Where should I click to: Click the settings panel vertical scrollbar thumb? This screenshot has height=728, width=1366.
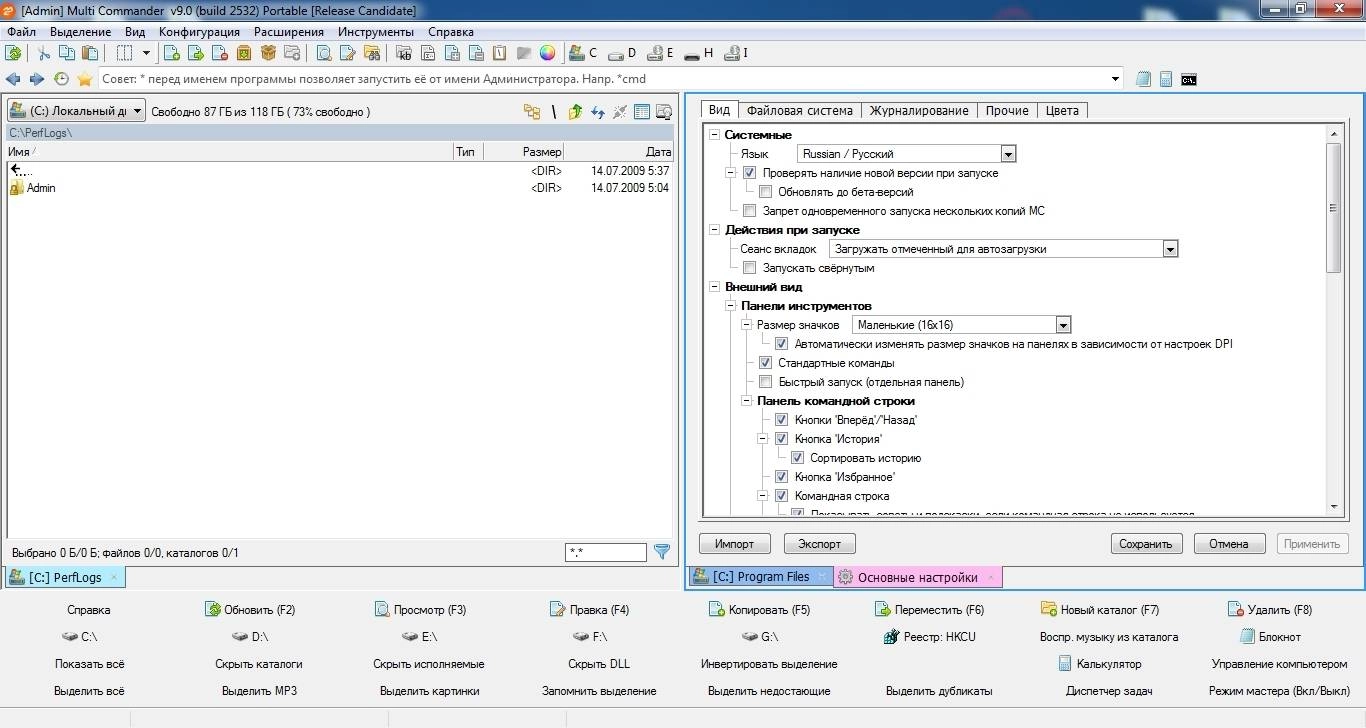[1334, 207]
